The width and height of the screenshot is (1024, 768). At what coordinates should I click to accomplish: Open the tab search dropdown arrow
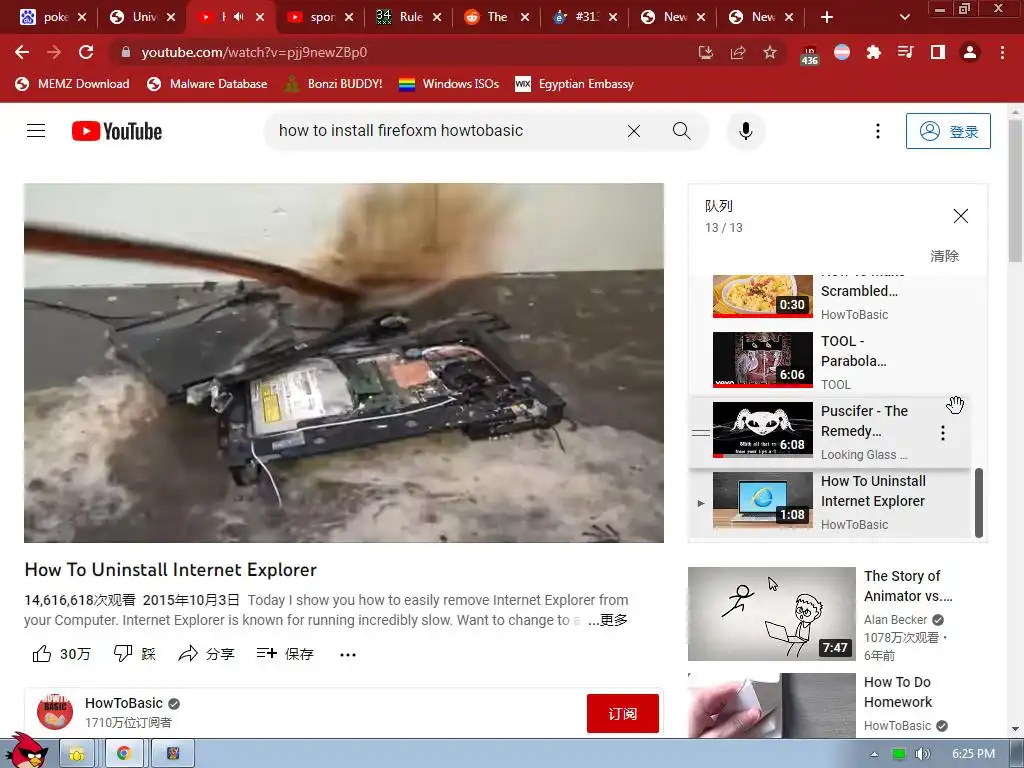click(904, 17)
